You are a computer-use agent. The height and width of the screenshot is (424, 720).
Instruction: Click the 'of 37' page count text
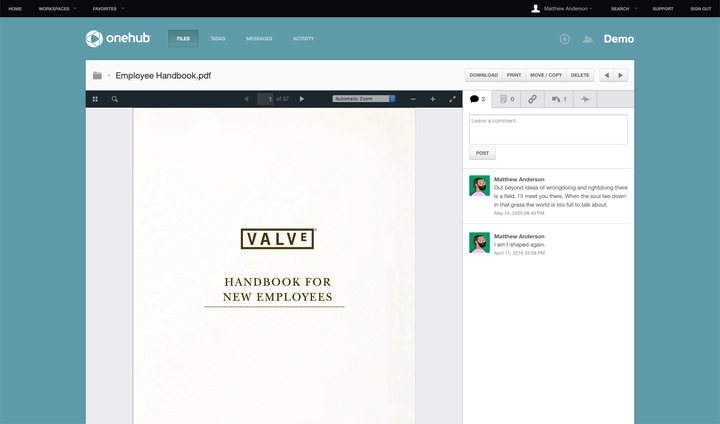click(x=282, y=99)
